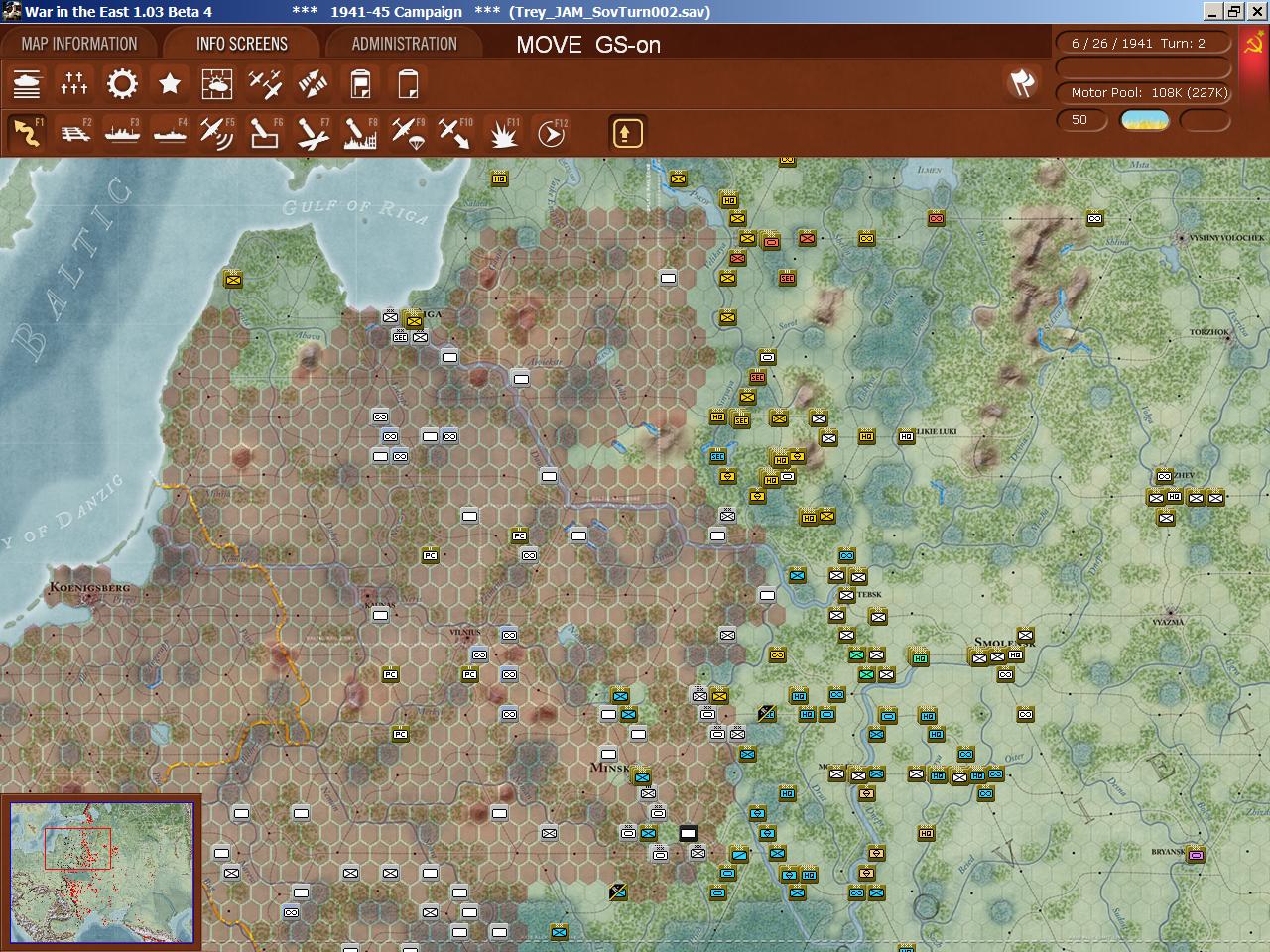Open the production gear icon

pos(122,84)
